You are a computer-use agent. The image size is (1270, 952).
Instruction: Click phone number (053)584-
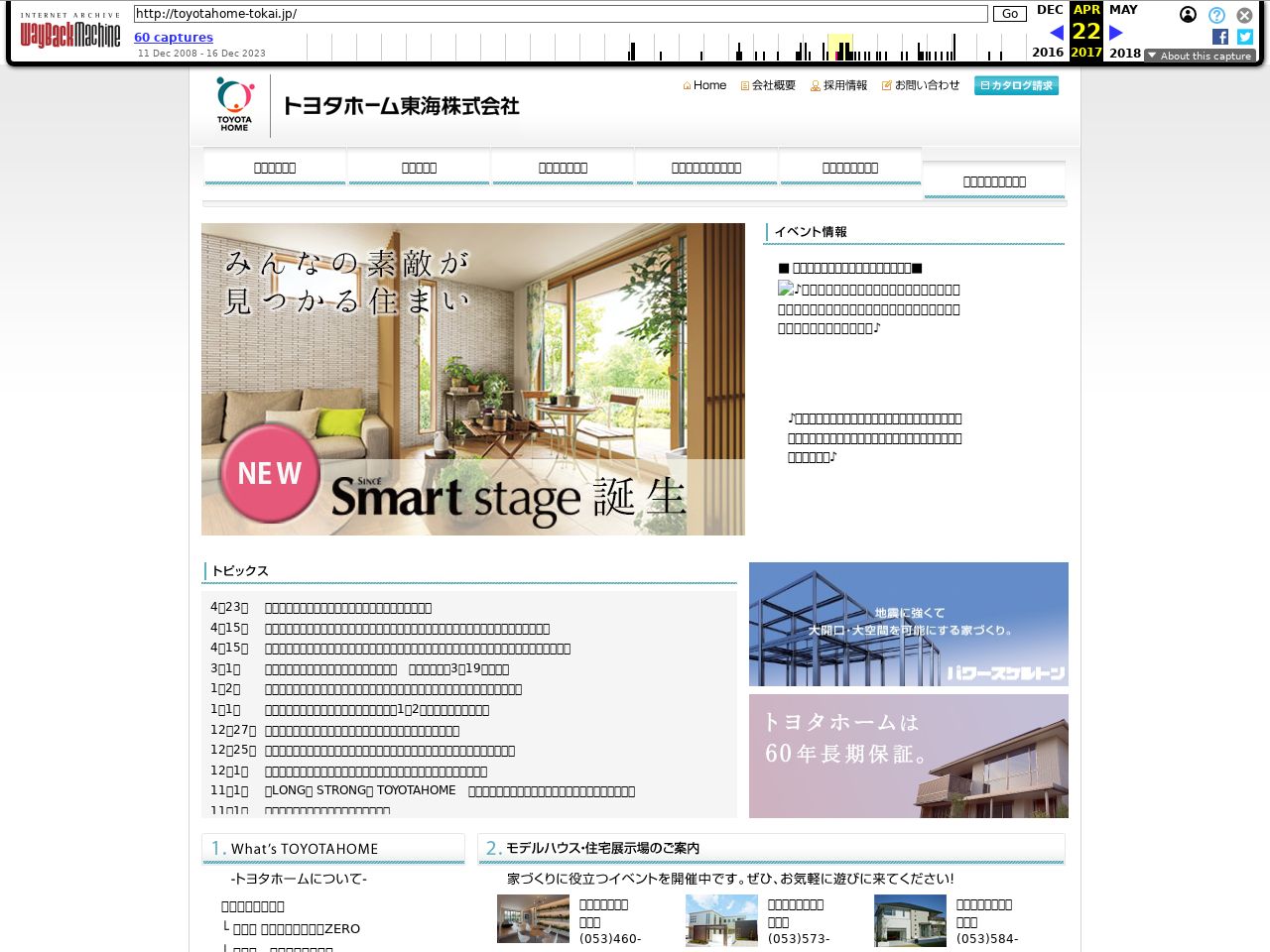tap(987, 939)
